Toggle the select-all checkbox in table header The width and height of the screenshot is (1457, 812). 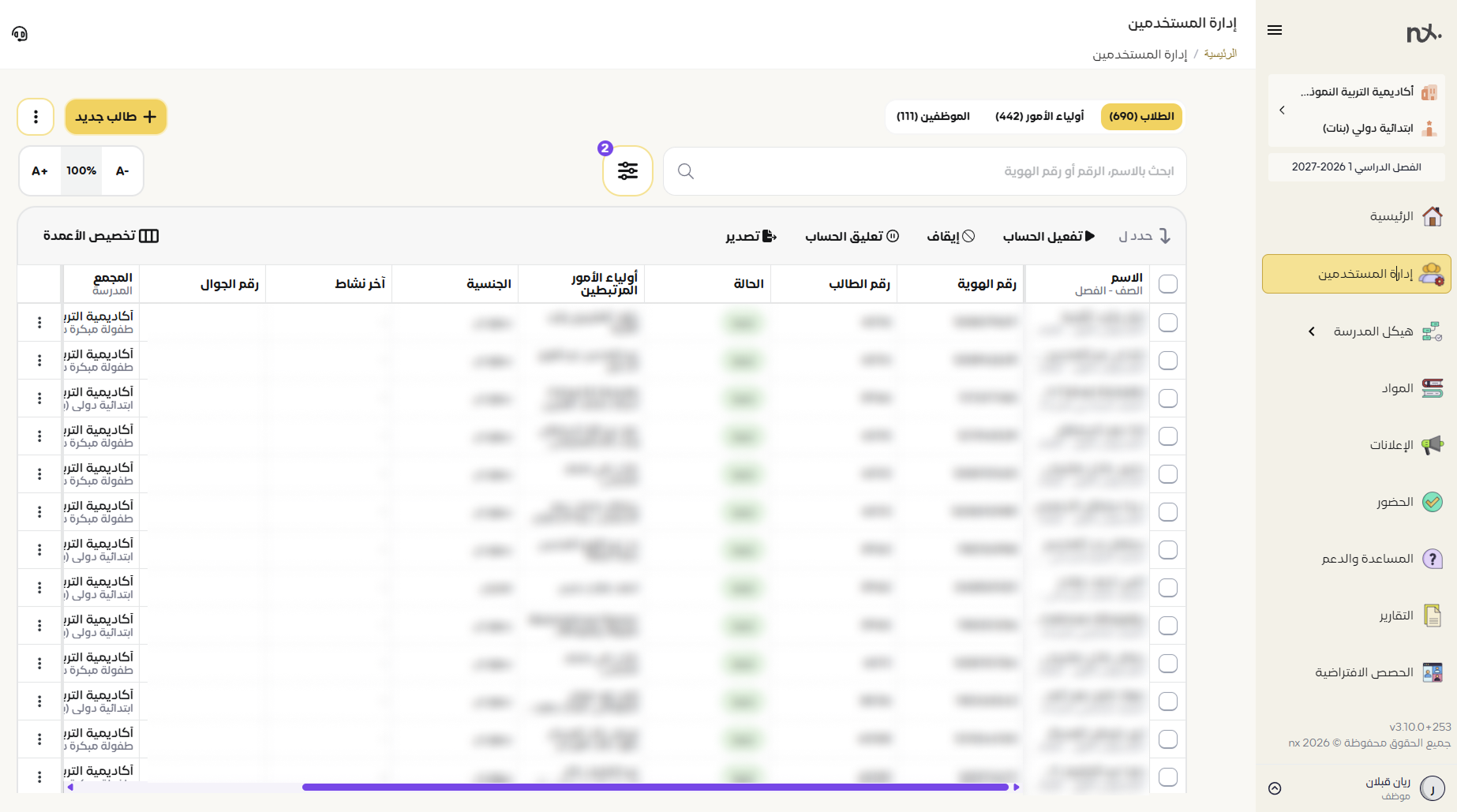(x=1168, y=284)
